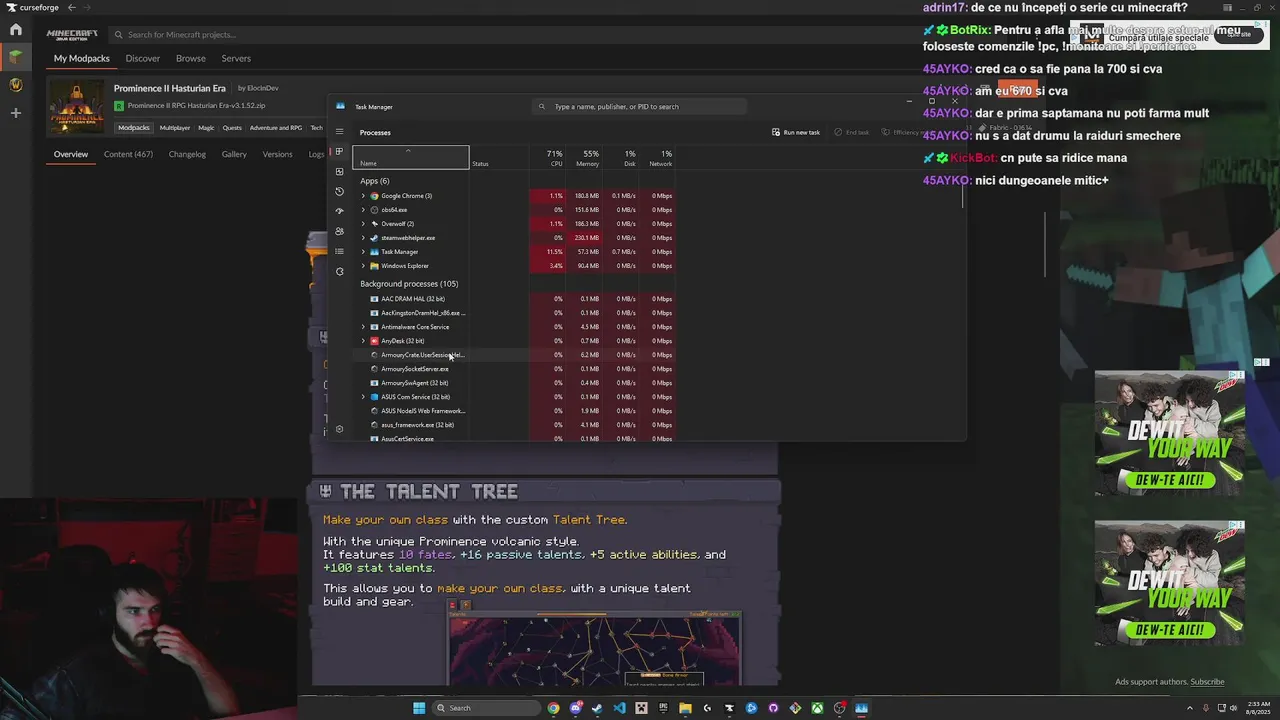Switch to My Modpacks tab

[82, 58]
